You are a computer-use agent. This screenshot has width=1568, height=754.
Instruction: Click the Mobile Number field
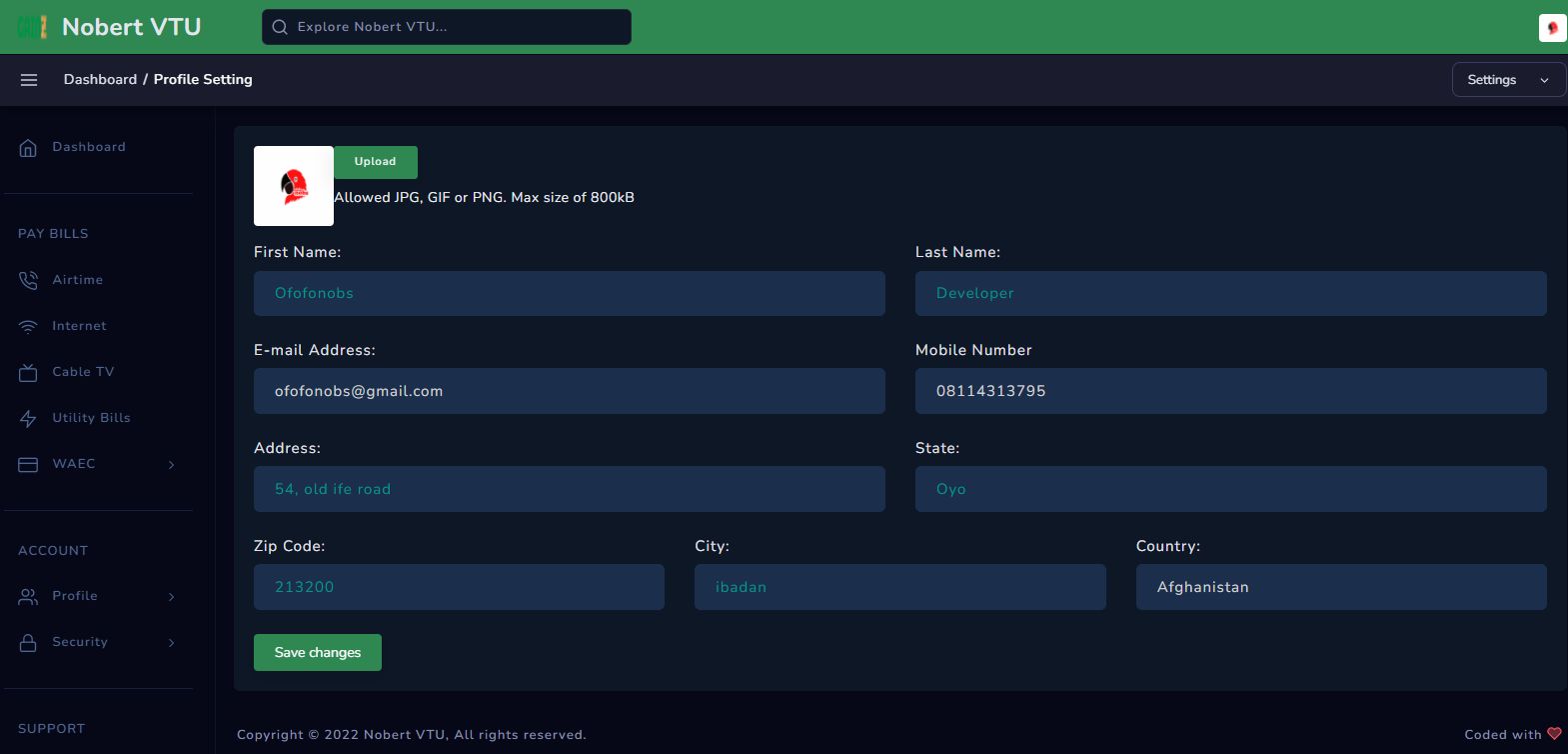coord(1231,391)
